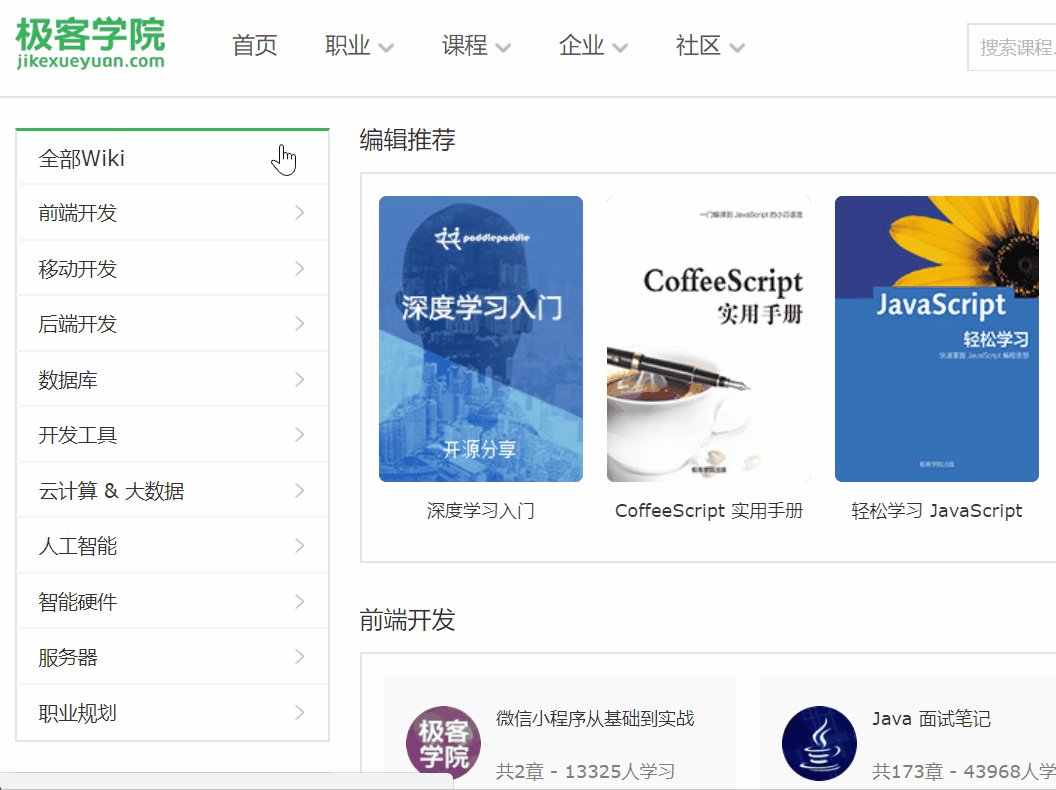Click the Java coffee cup course icon
The image size is (1056, 790).
(820, 744)
